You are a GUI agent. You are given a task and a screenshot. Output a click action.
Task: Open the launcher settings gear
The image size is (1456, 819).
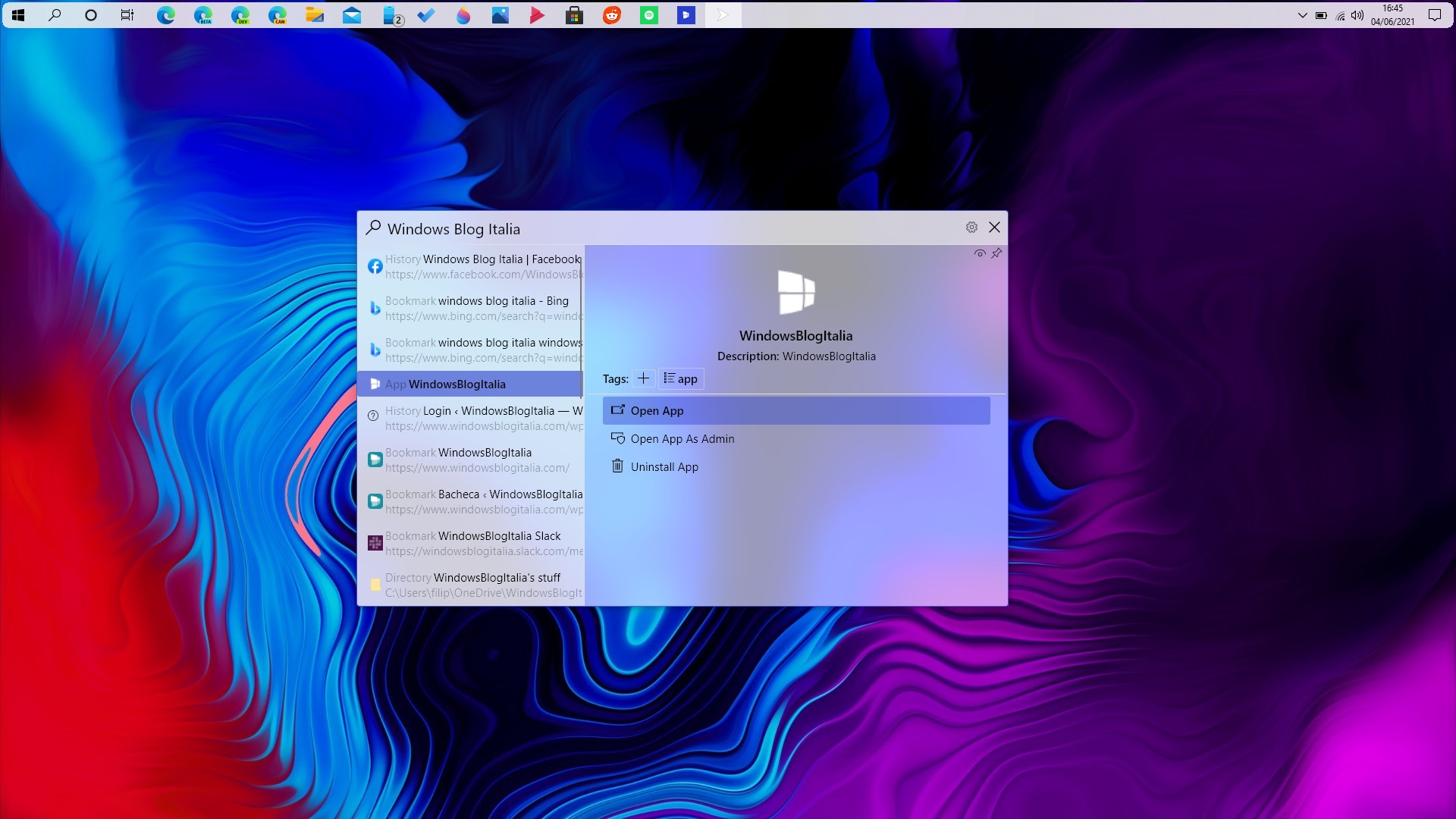(971, 227)
